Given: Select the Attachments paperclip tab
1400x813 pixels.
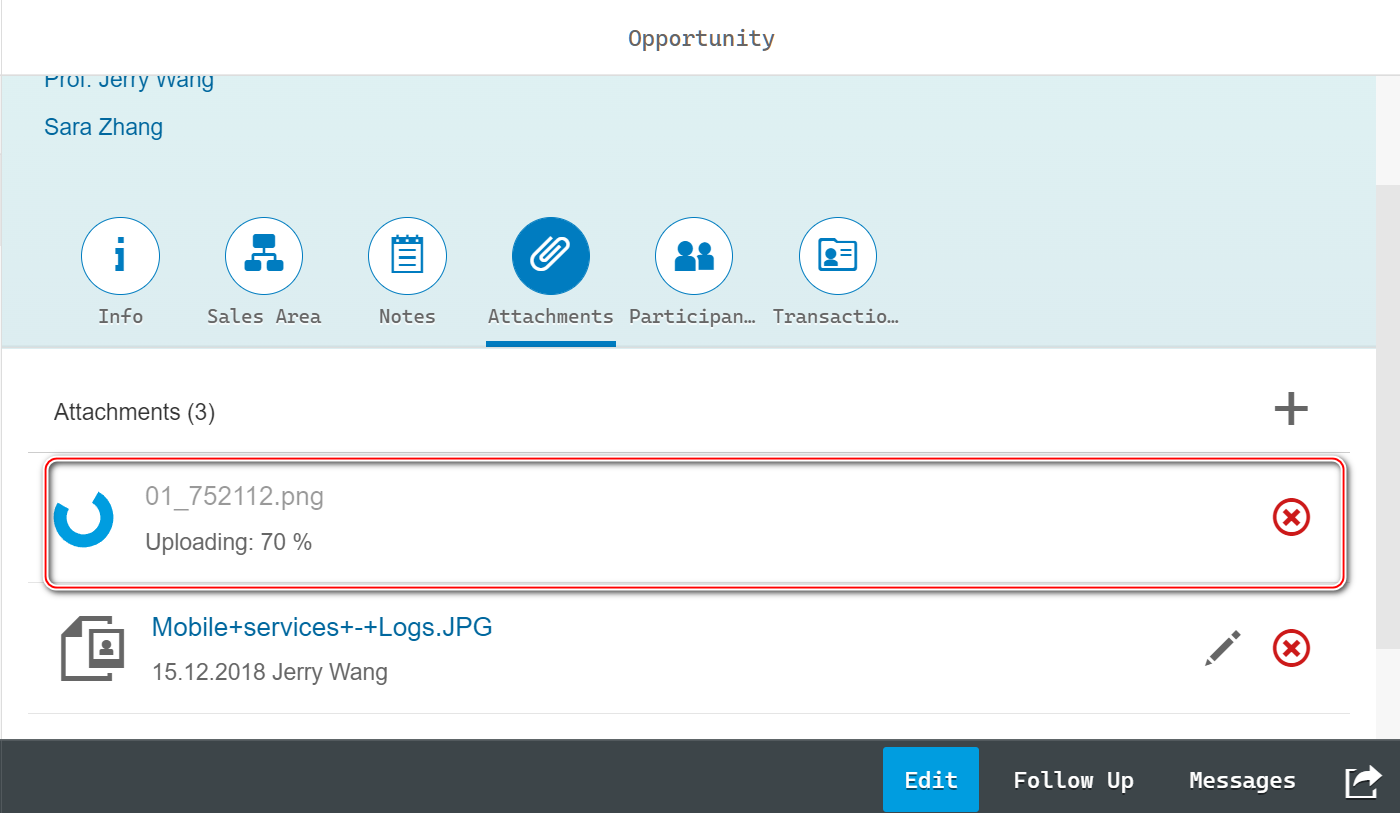Looking at the screenshot, I should 551,257.
